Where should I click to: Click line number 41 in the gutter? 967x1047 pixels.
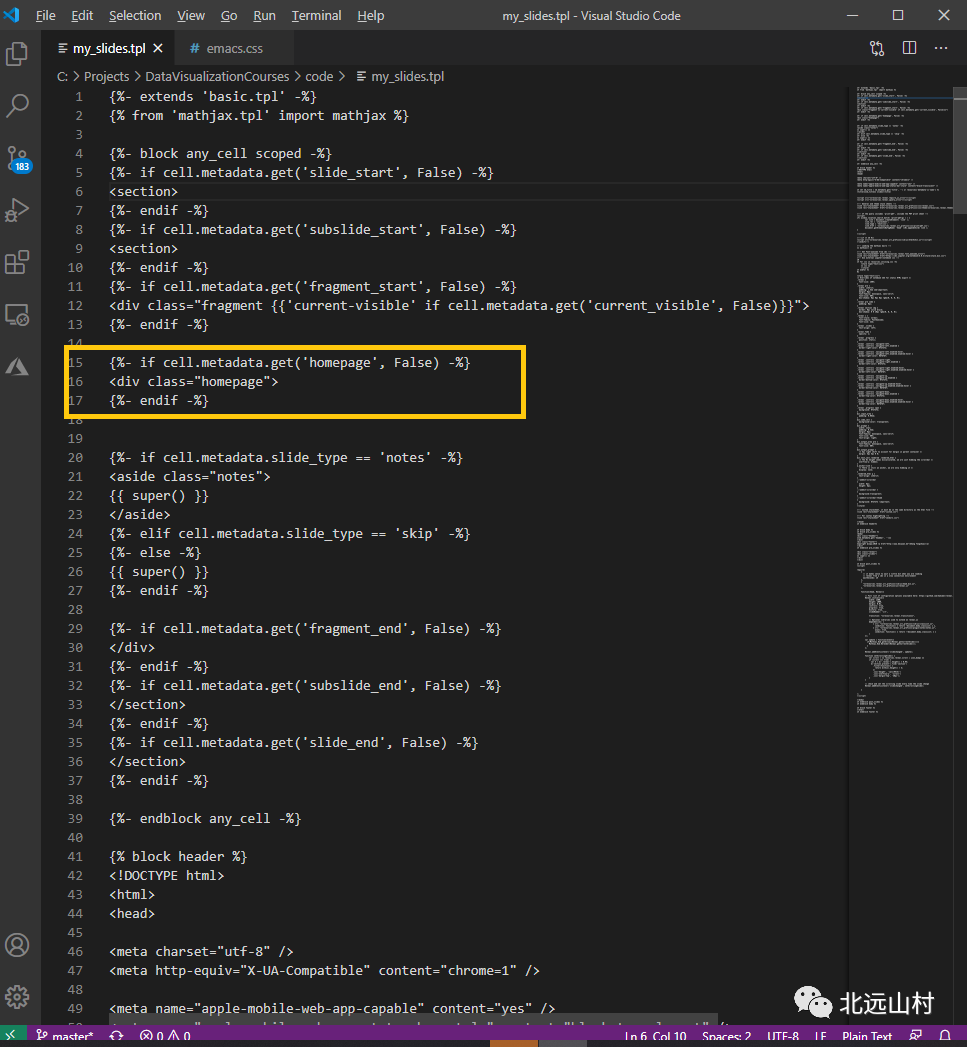click(x=75, y=857)
